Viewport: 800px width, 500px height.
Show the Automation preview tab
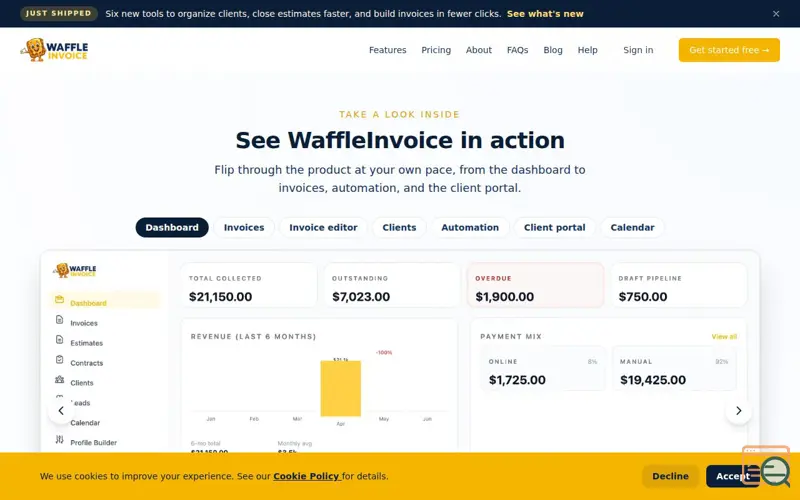coord(470,228)
